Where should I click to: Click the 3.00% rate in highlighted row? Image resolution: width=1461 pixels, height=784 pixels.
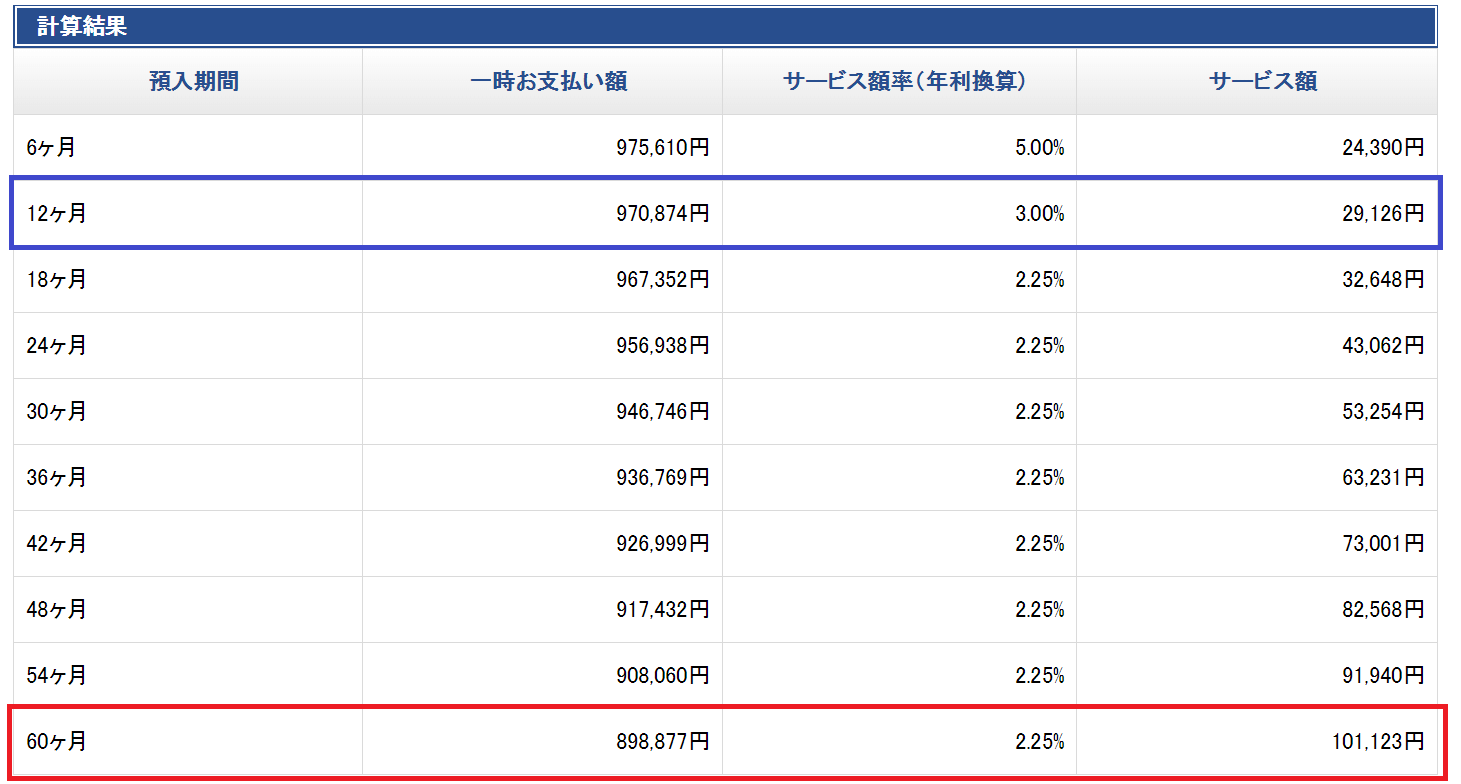(1039, 214)
